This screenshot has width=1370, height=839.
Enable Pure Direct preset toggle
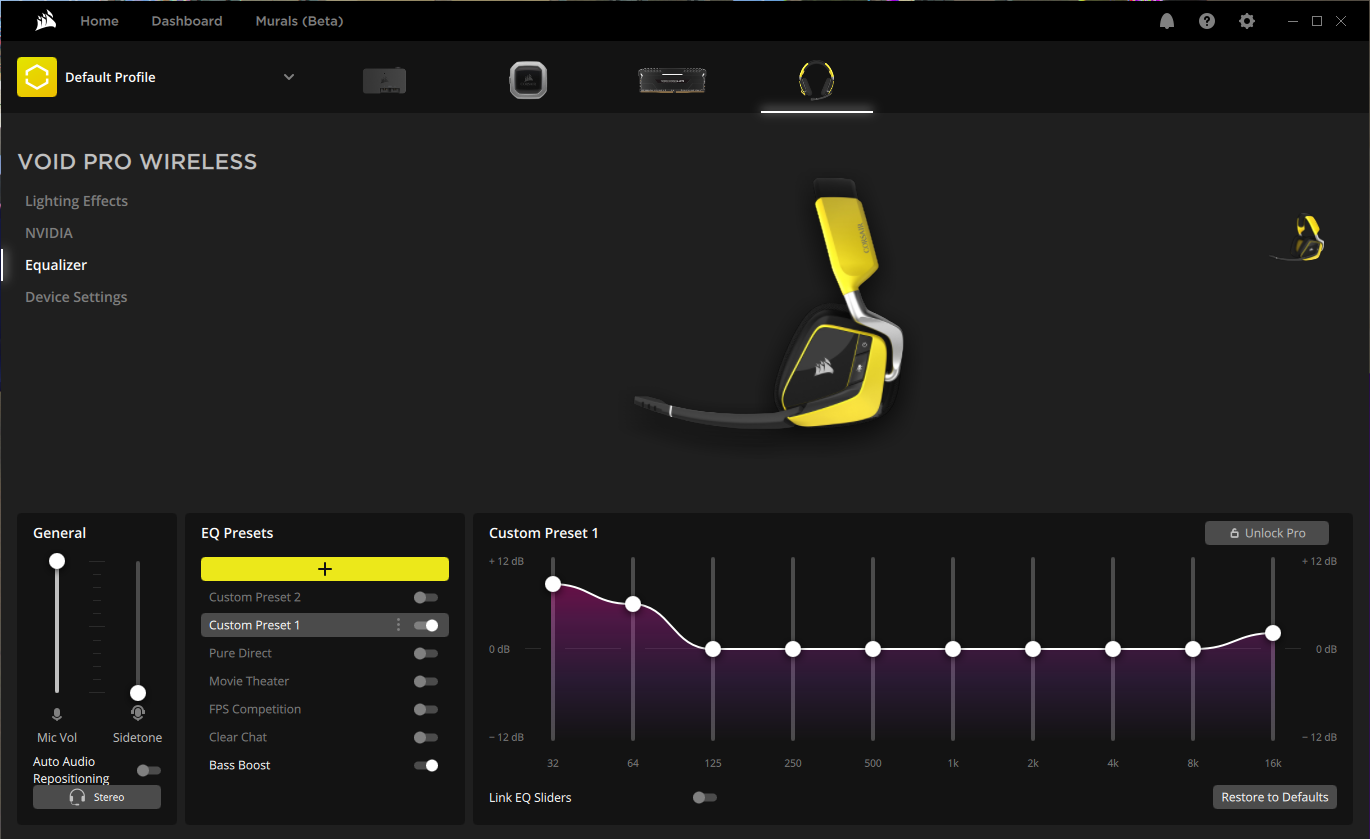[426, 653]
